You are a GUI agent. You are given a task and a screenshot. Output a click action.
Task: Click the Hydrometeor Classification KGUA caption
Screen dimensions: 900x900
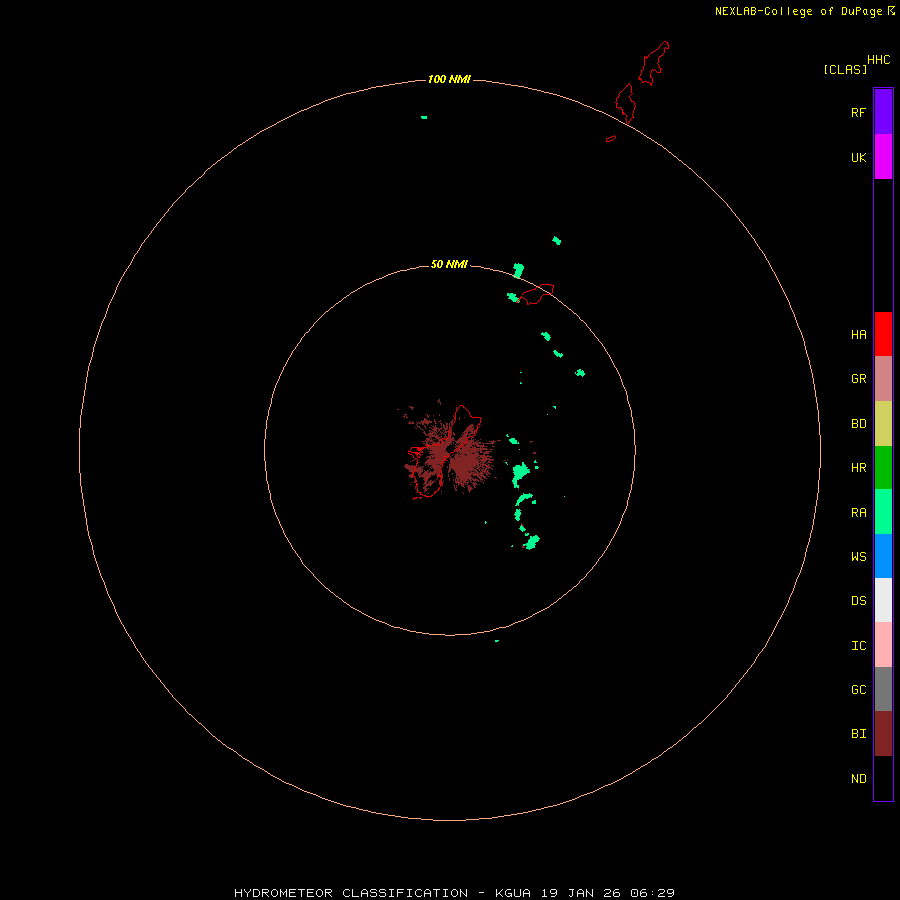455,893
